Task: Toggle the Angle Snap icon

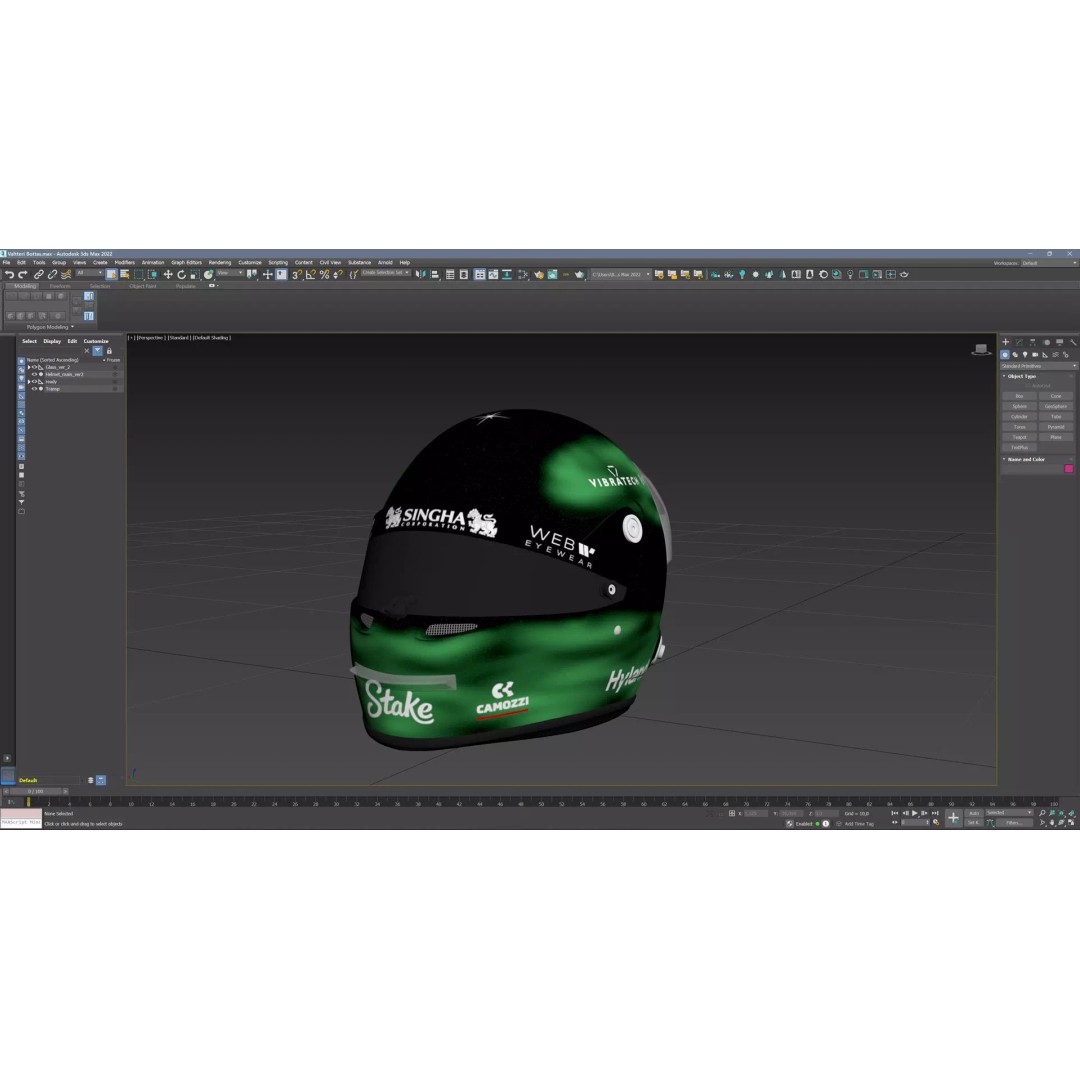Action: coord(311,274)
